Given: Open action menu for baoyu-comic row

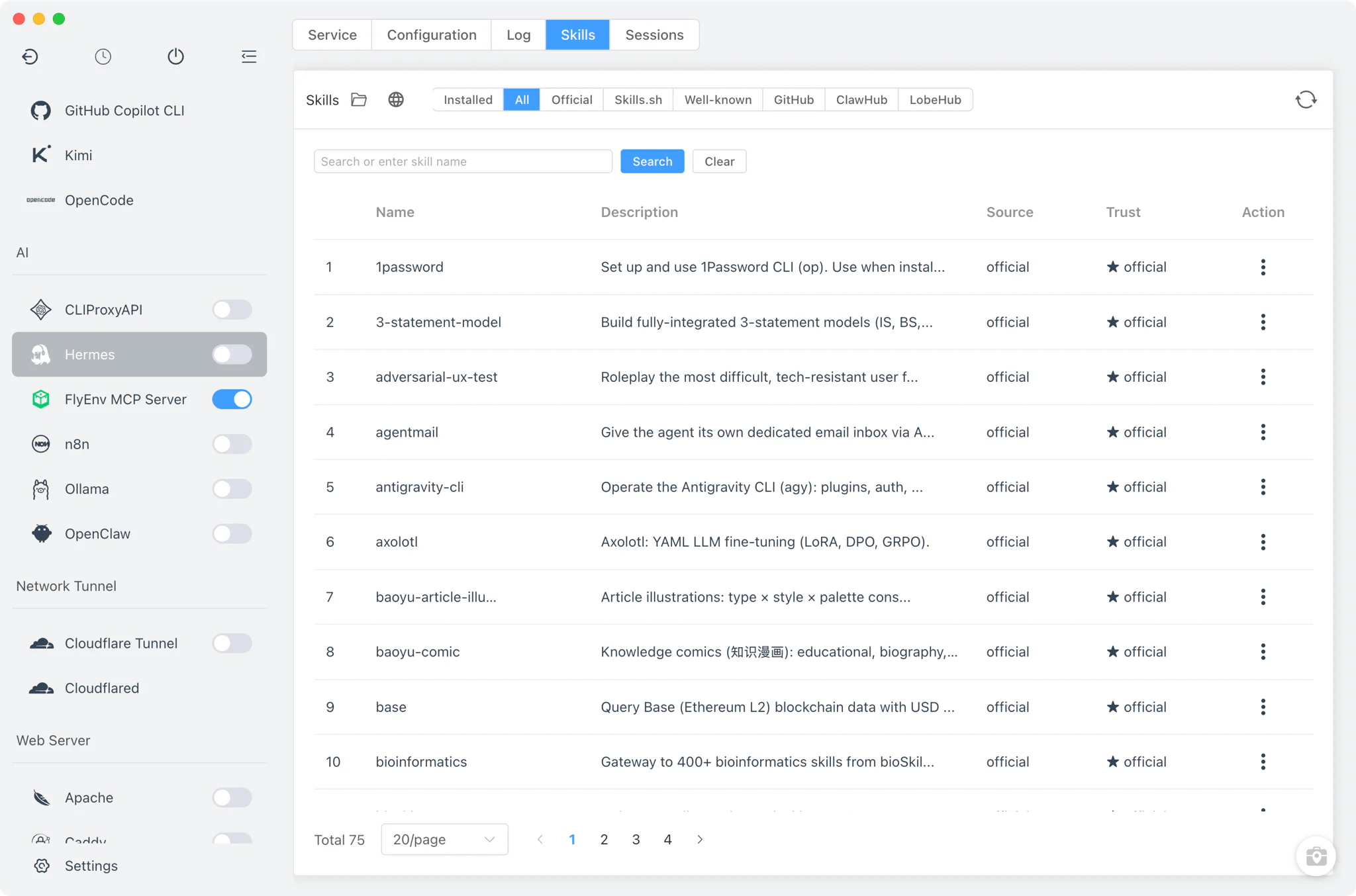Looking at the screenshot, I should [1263, 652].
